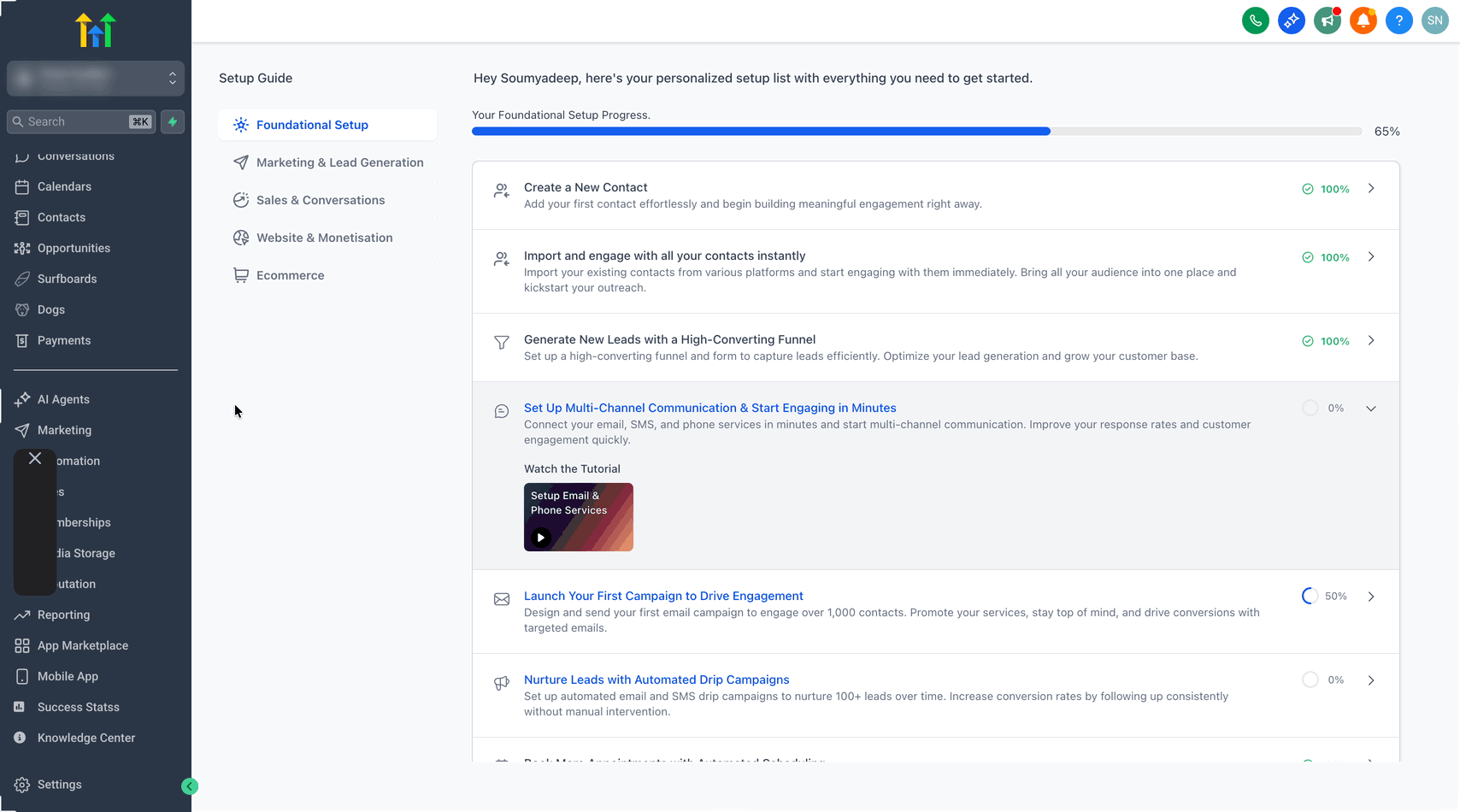Select Surfboards in the sidebar
This screenshot has height=812, width=1460.
click(23, 279)
